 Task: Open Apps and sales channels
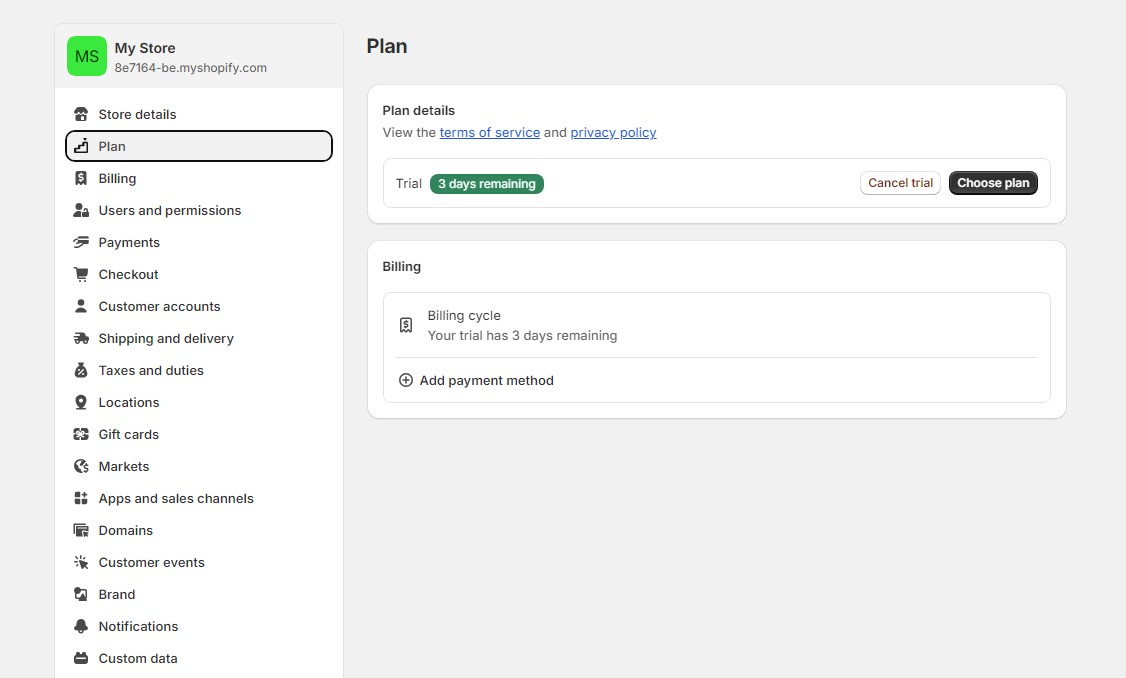point(199,498)
